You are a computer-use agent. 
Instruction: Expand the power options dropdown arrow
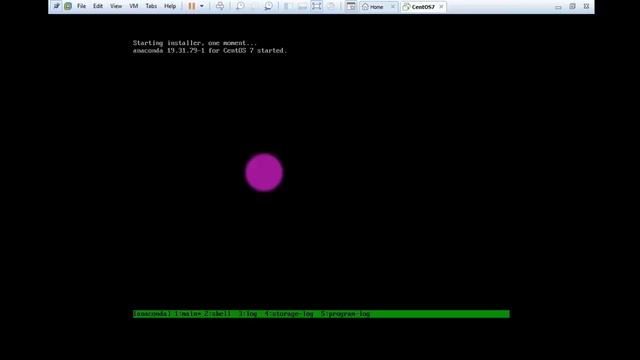tap(202, 6)
